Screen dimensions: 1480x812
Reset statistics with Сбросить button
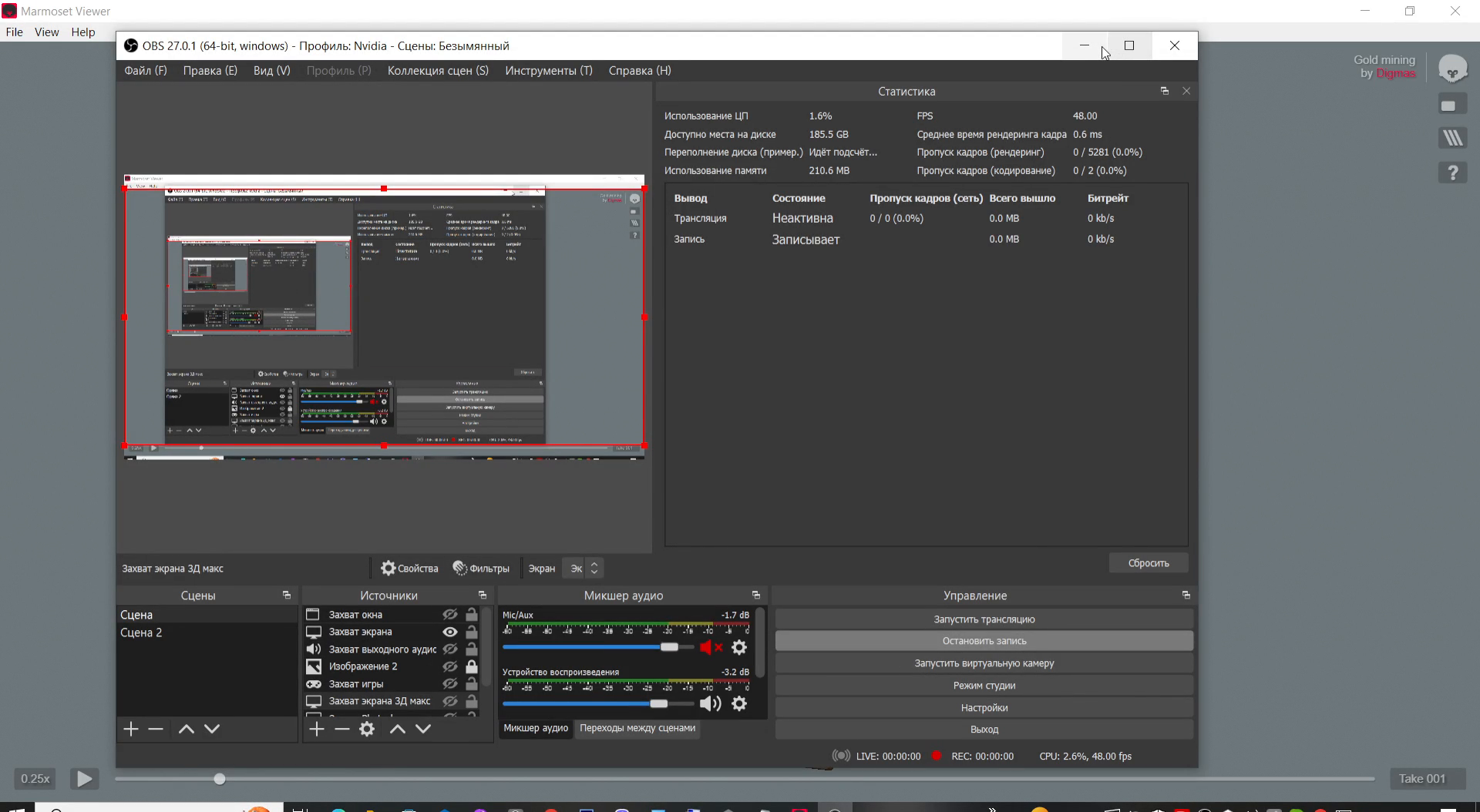coord(1149,563)
